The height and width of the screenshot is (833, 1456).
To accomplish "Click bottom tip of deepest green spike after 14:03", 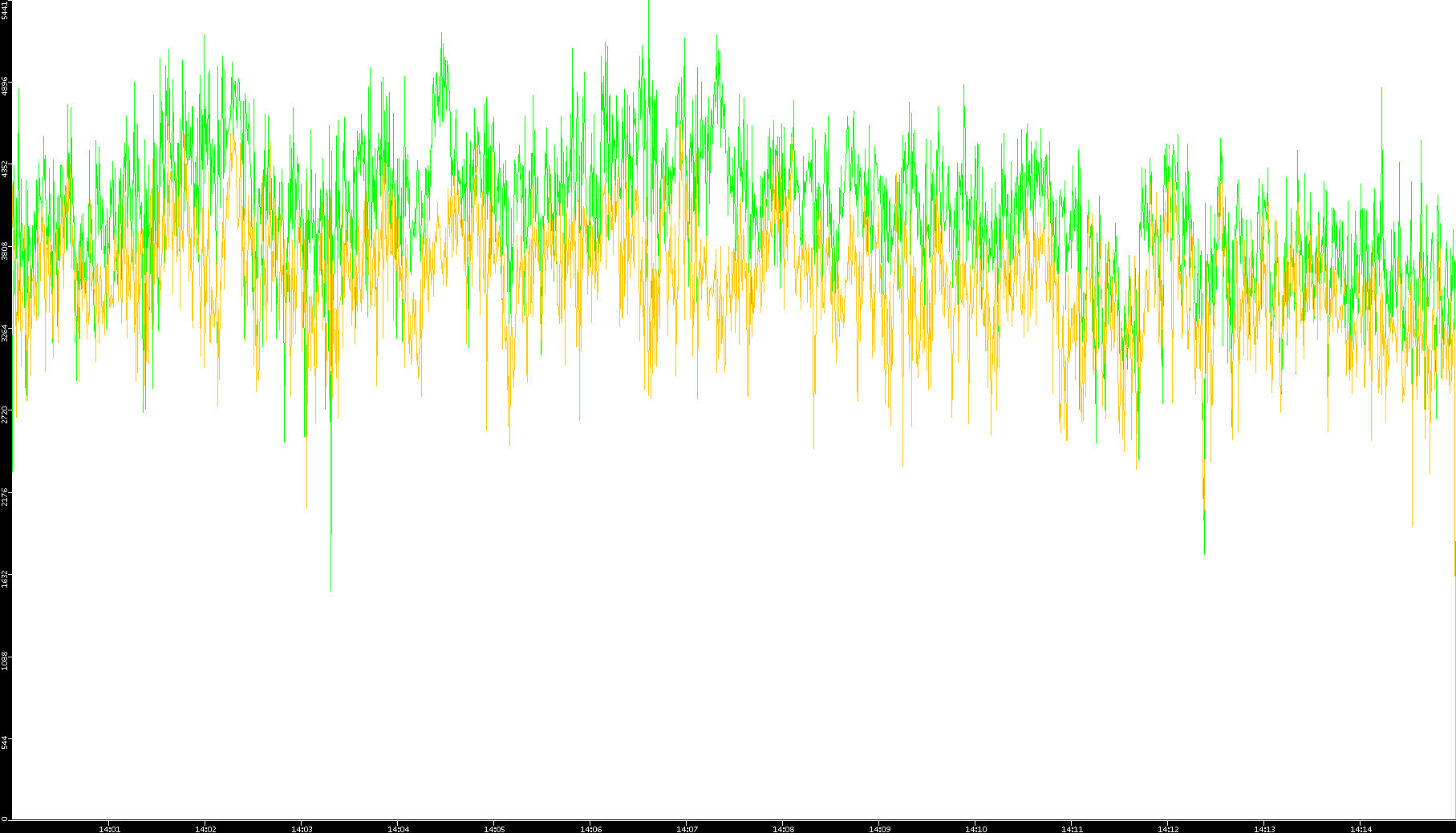I will 331,590.
